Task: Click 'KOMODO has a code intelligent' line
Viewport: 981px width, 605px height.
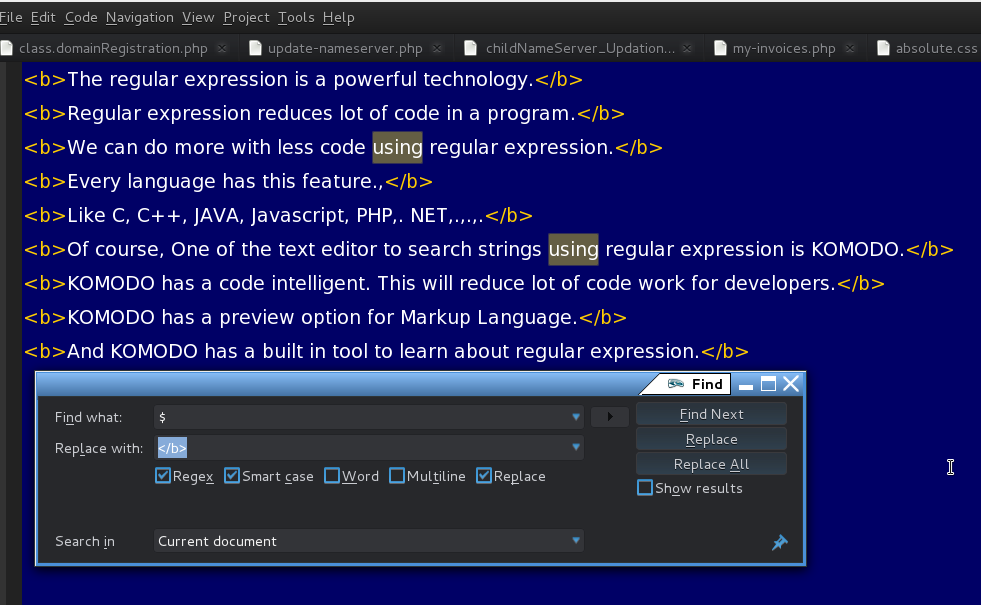Action: point(454,283)
